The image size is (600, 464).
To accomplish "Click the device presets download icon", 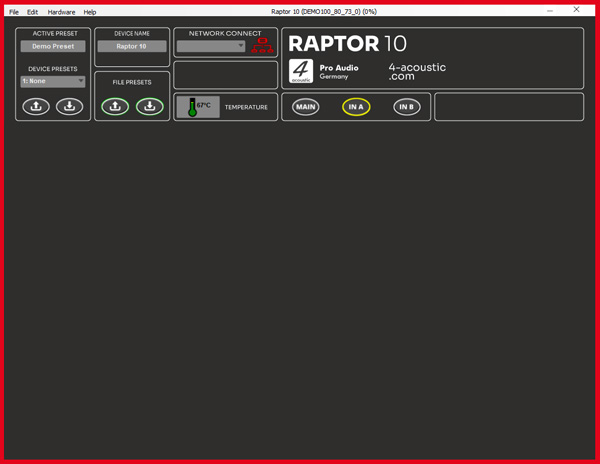I will click(69, 106).
